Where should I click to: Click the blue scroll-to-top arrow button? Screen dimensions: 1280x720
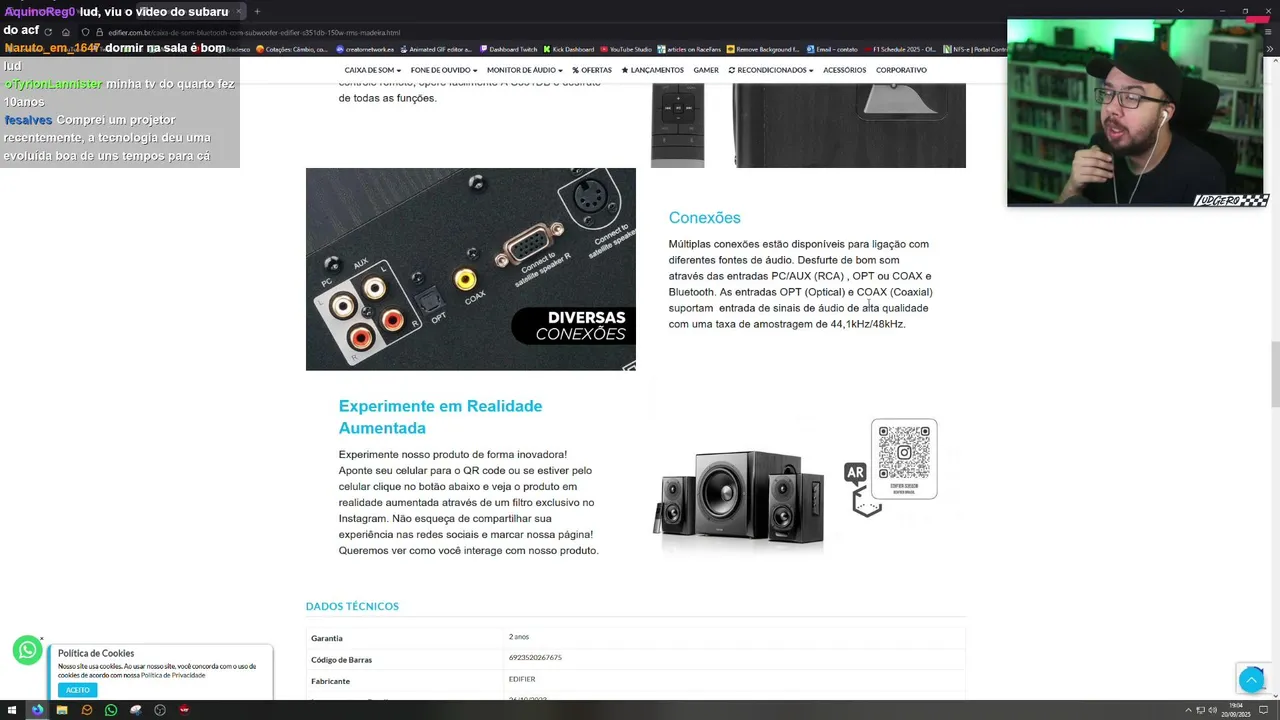click(1251, 680)
